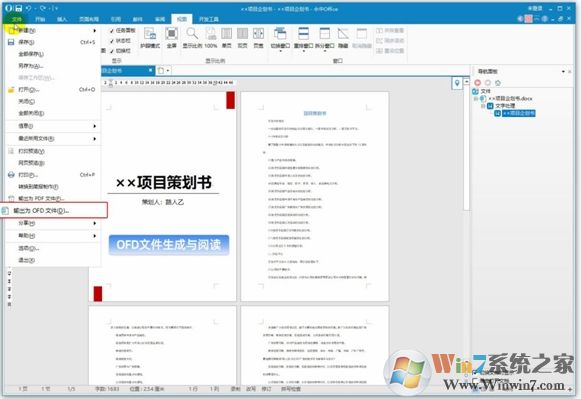
Task: Select 保存(S) with disk icon in File menu
Action: 52,42
